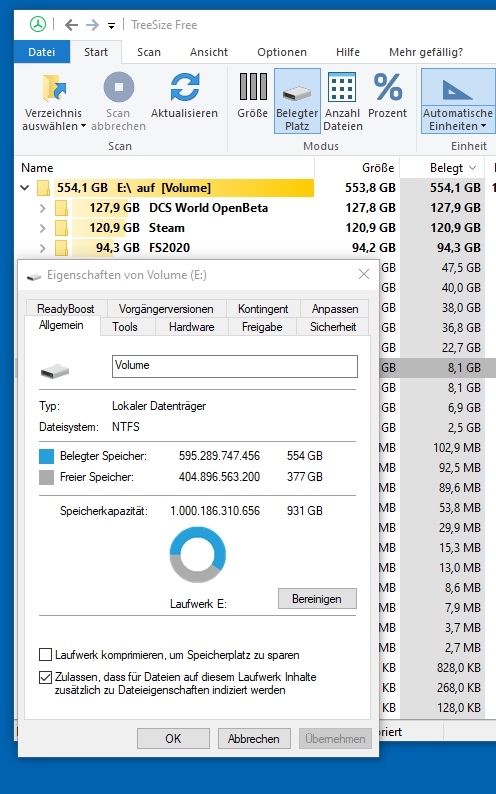Image resolution: width=496 pixels, height=794 pixels.
Task: Click the Bereinigen button
Action: click(317, 599)
